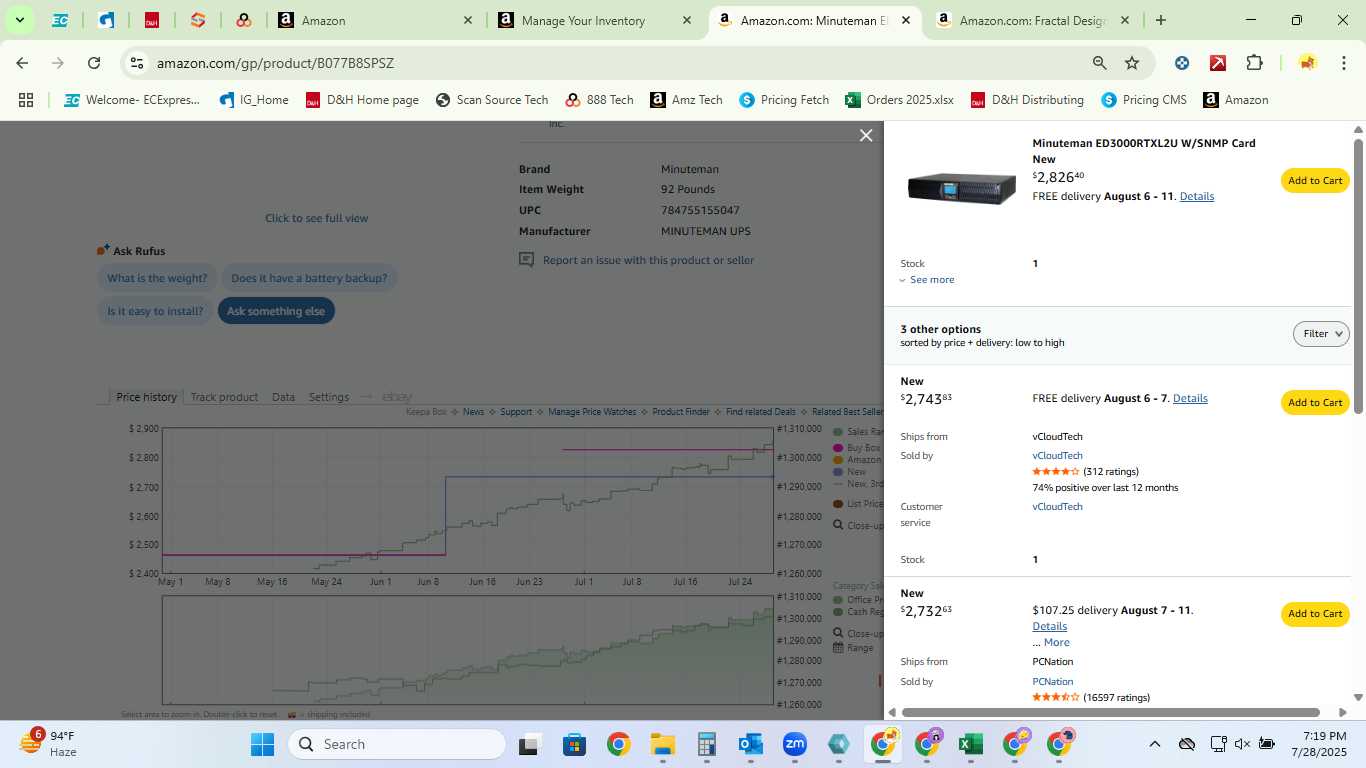Viewport: 1366px width, 768px height.
Task: Open the Orders 2025.xlsx bookmark
Action: [899, 100]
